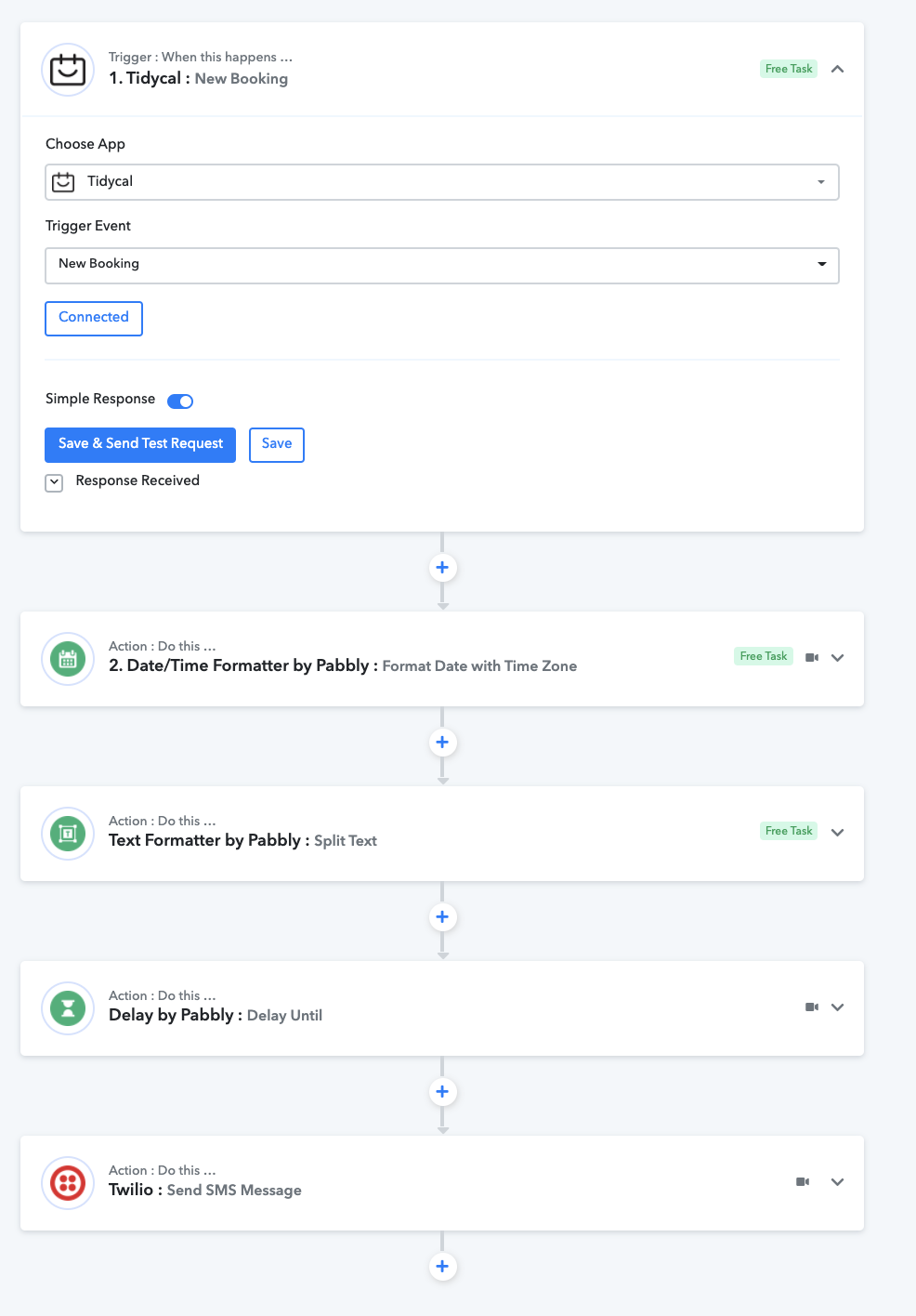Click the 'Response Received' label
Image resolution: width=916 pixels, height=1316 pixels.
(x=137, y=481)
